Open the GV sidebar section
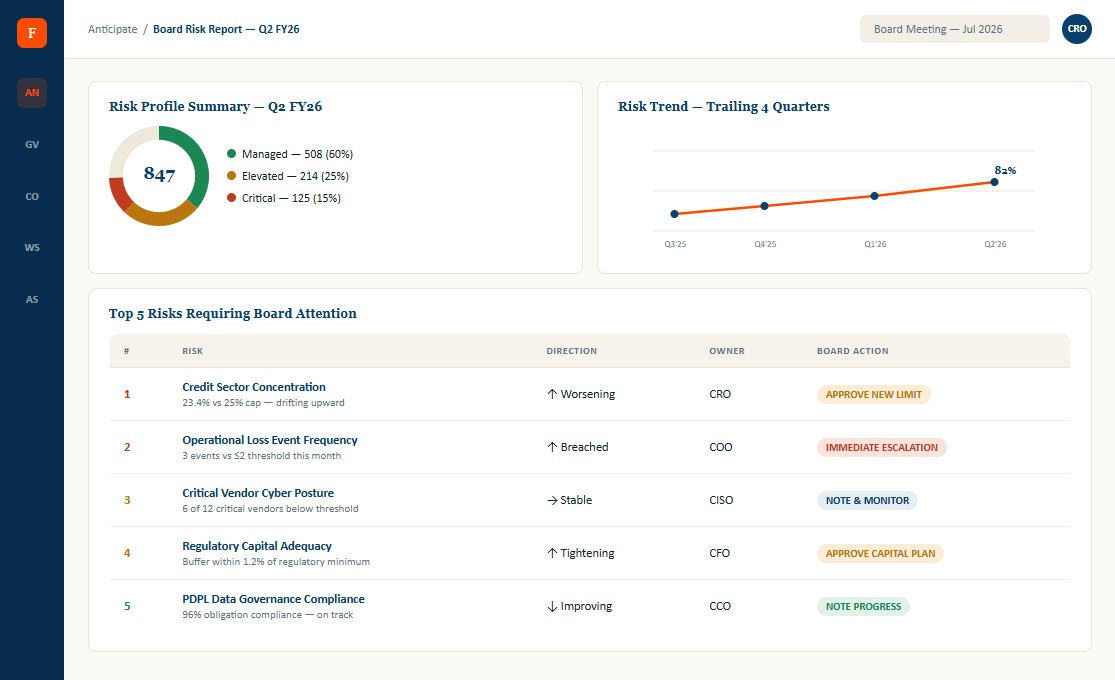The image size is (1115, 680). pos(32,144)
